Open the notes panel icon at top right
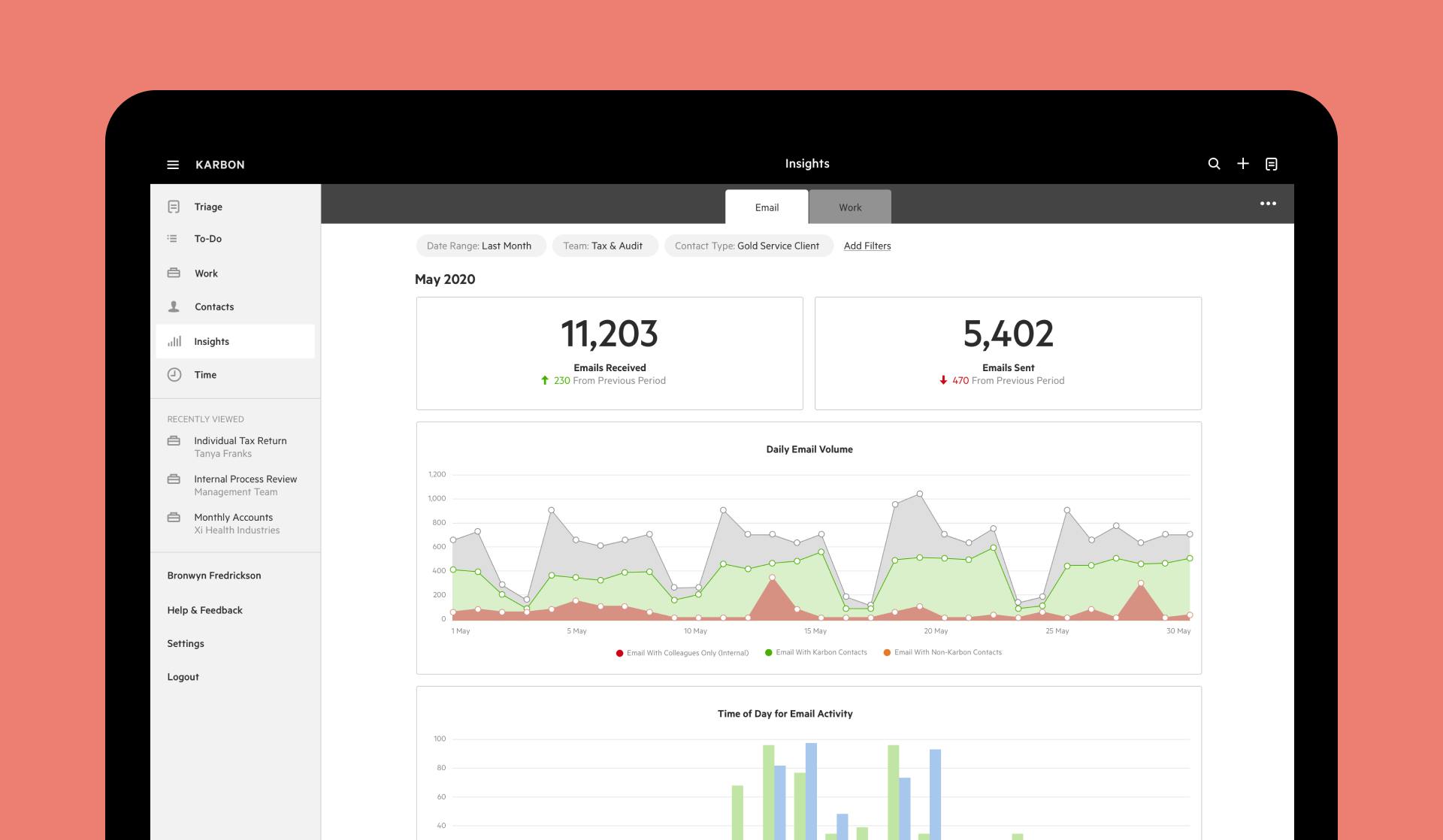 (1272, 163)
